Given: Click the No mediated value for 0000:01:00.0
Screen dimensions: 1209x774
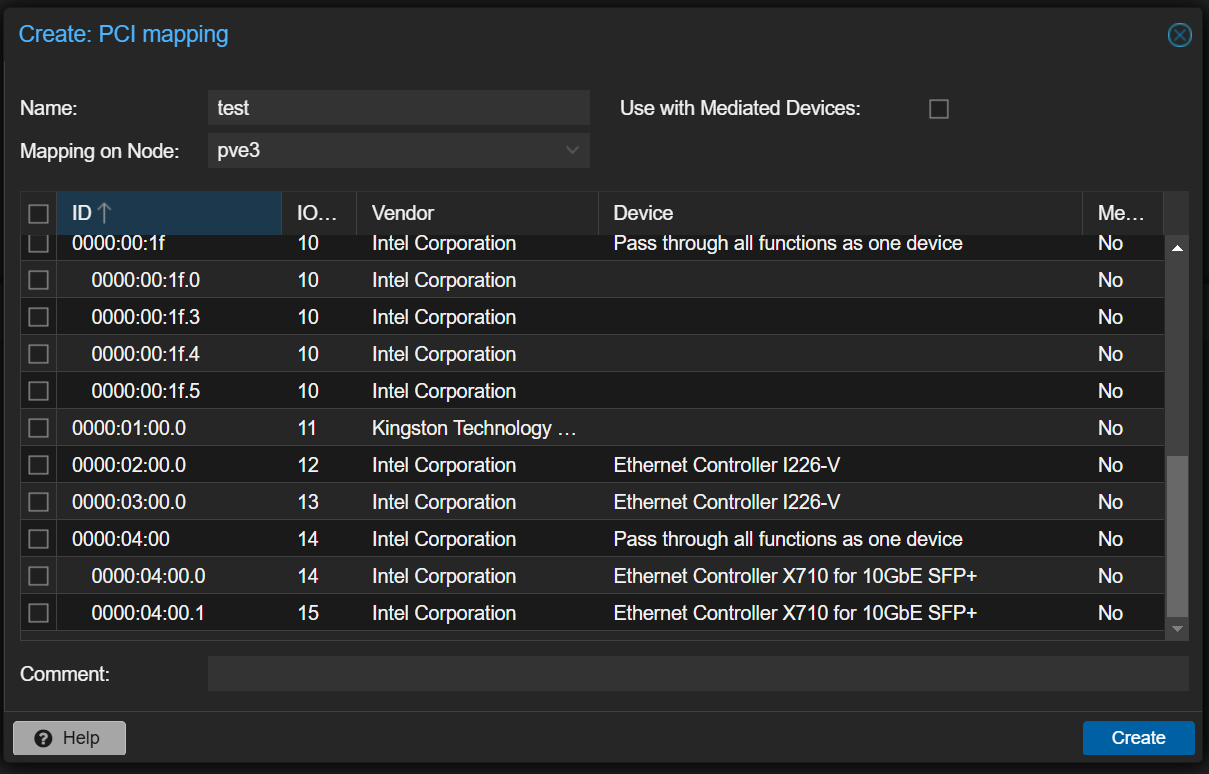Looking at the screenshot, I should [1110, 428].
